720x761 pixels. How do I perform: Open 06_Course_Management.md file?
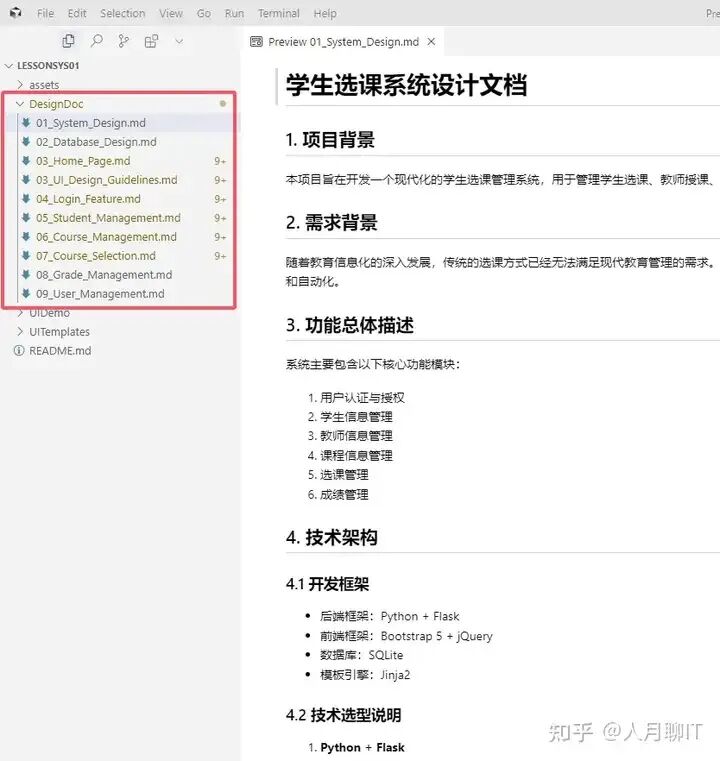click(106, 237)
